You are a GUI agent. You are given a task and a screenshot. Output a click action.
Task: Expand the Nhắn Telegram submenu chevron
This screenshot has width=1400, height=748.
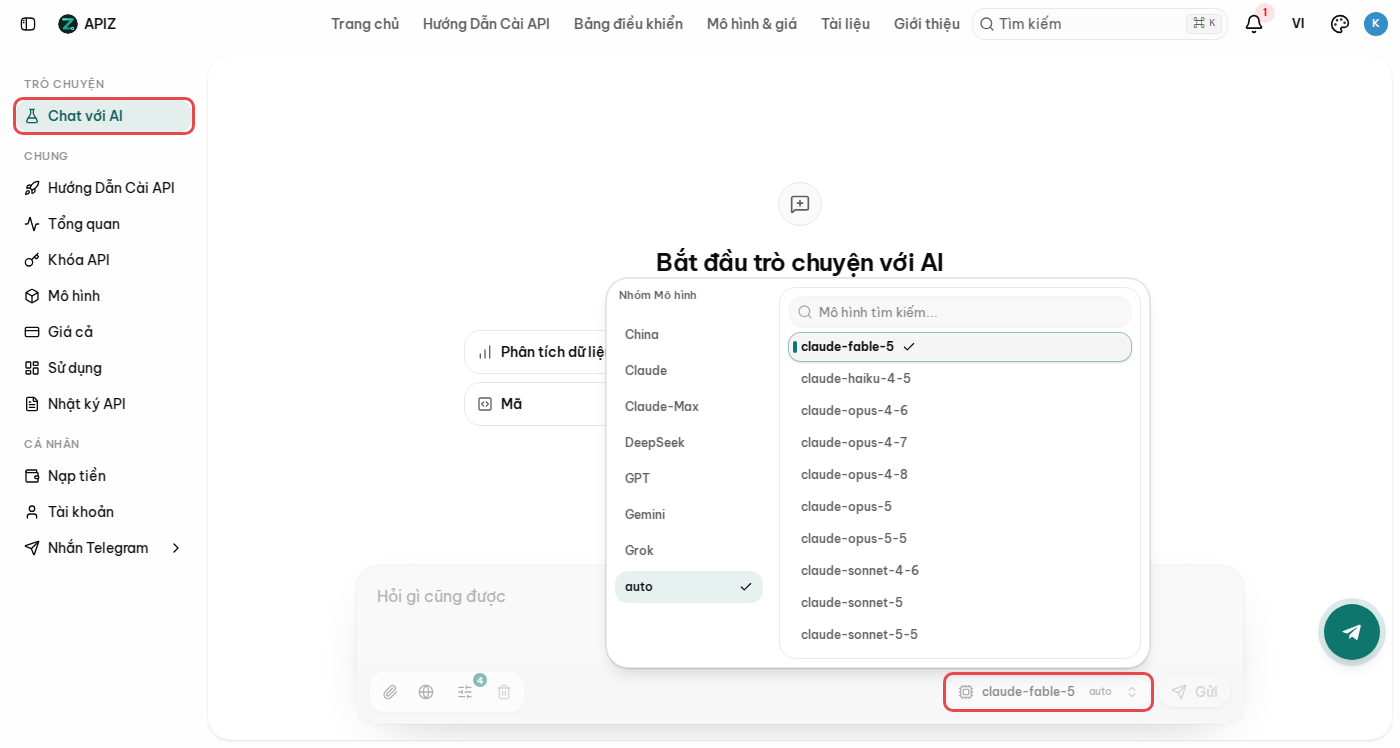click(x=176, y=548)
